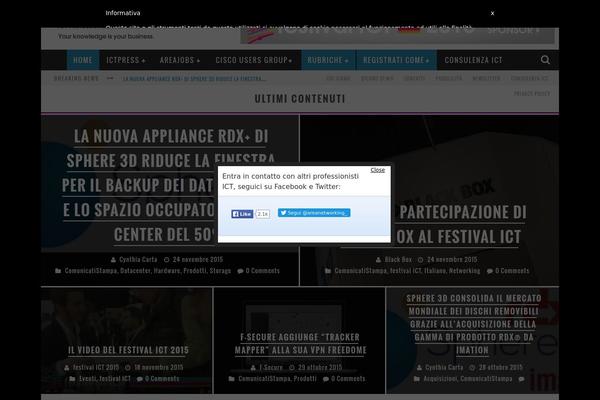Expand the RUBRICHE dropdown menu
The width and height of the screenshot is (600, 400).
[x=328, y=60]
